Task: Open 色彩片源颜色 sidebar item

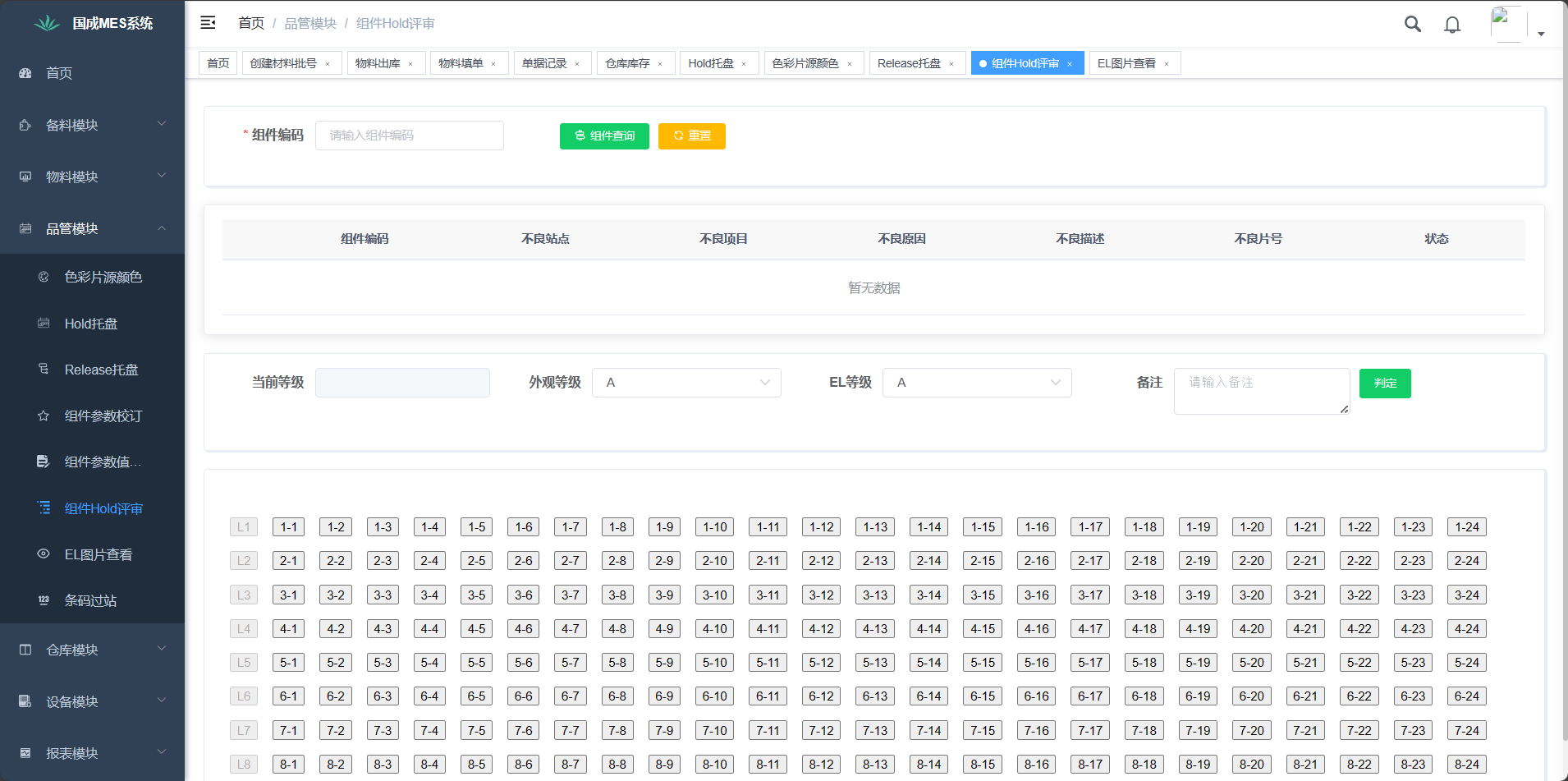Action: coord(92,277)
